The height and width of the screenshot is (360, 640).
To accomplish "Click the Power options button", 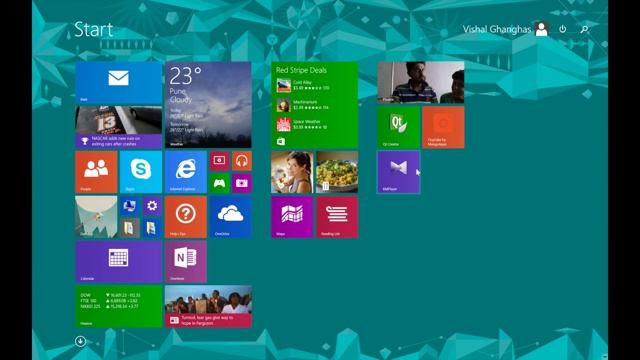I will coord(562,29).
